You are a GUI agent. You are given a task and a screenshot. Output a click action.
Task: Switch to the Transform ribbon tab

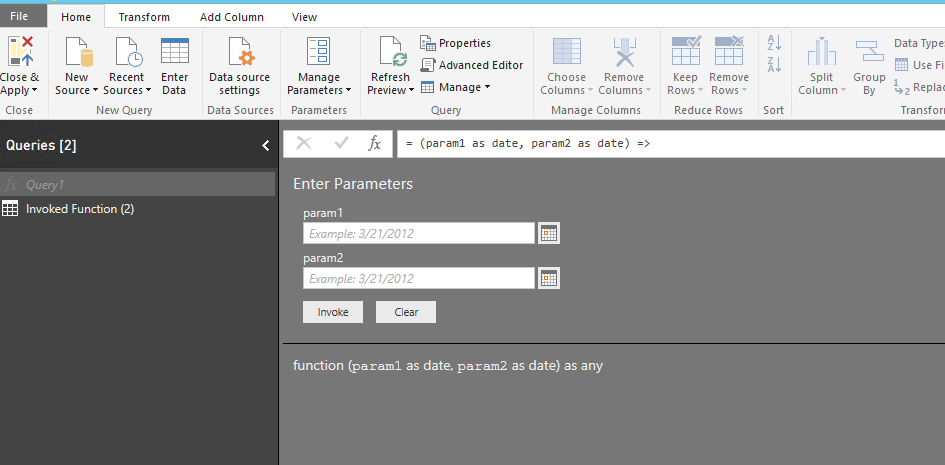[x=144, y=17]
